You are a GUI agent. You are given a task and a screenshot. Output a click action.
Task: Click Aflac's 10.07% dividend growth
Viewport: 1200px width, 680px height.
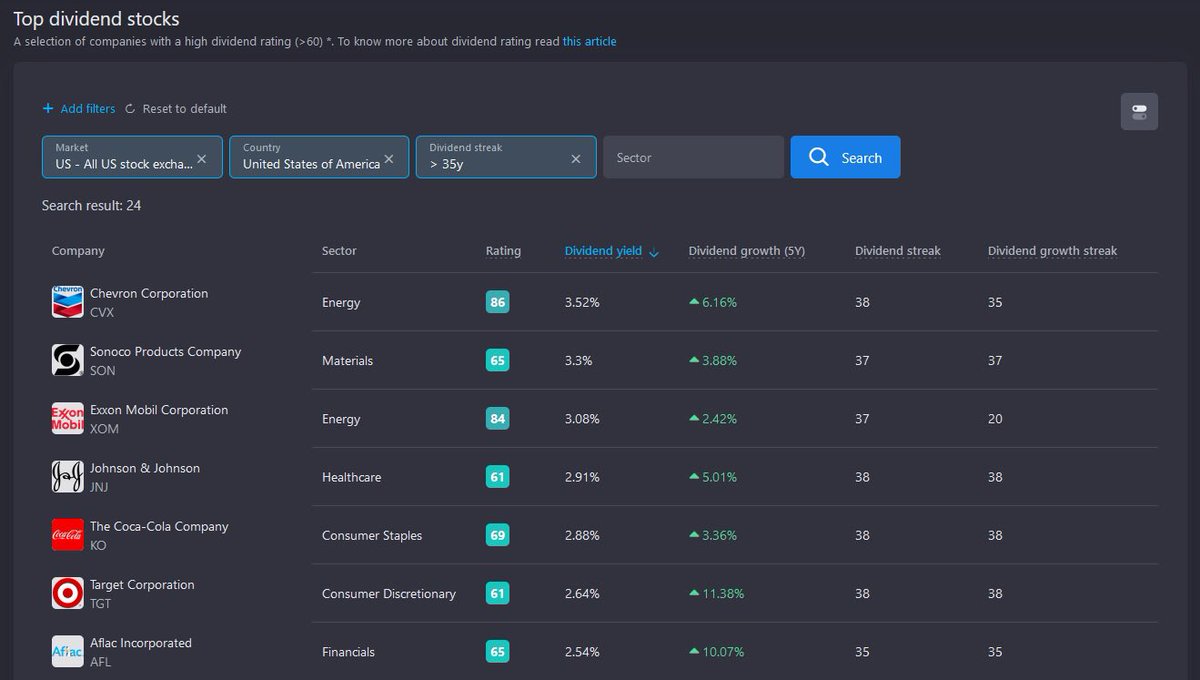[x=716, y=652]
